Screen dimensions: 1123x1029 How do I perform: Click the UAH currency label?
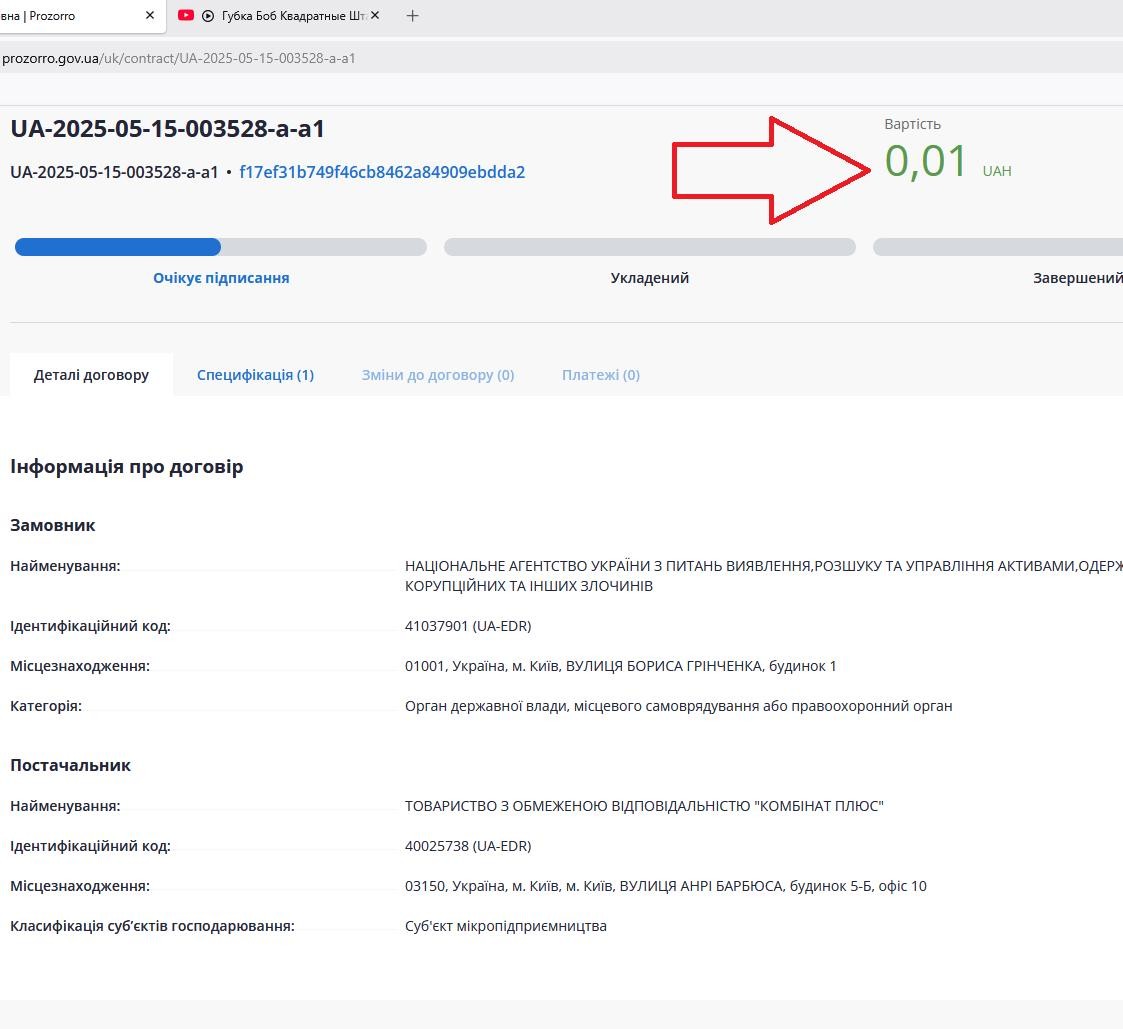(x=996, y=171)
